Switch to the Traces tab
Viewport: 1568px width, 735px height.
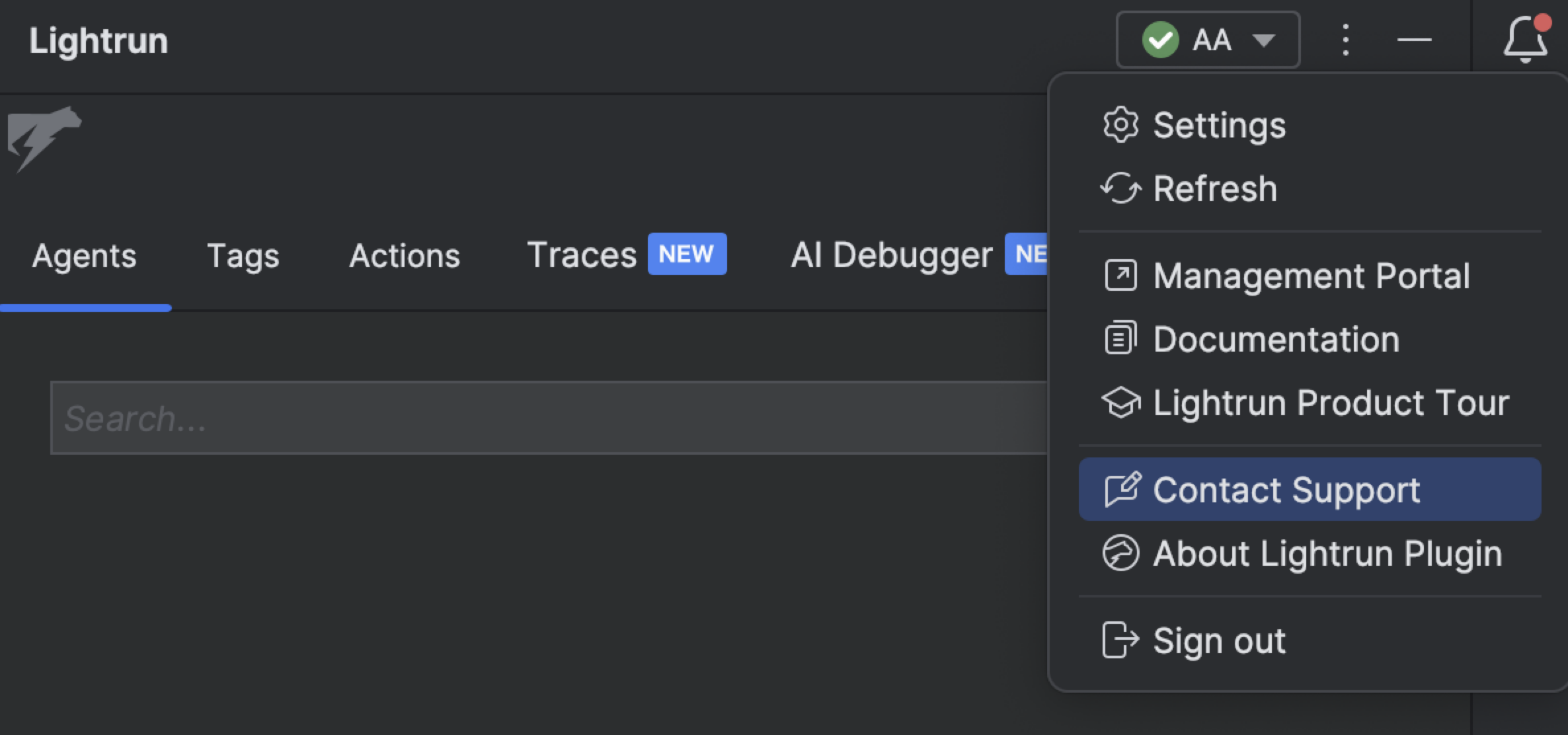(582, 256)
